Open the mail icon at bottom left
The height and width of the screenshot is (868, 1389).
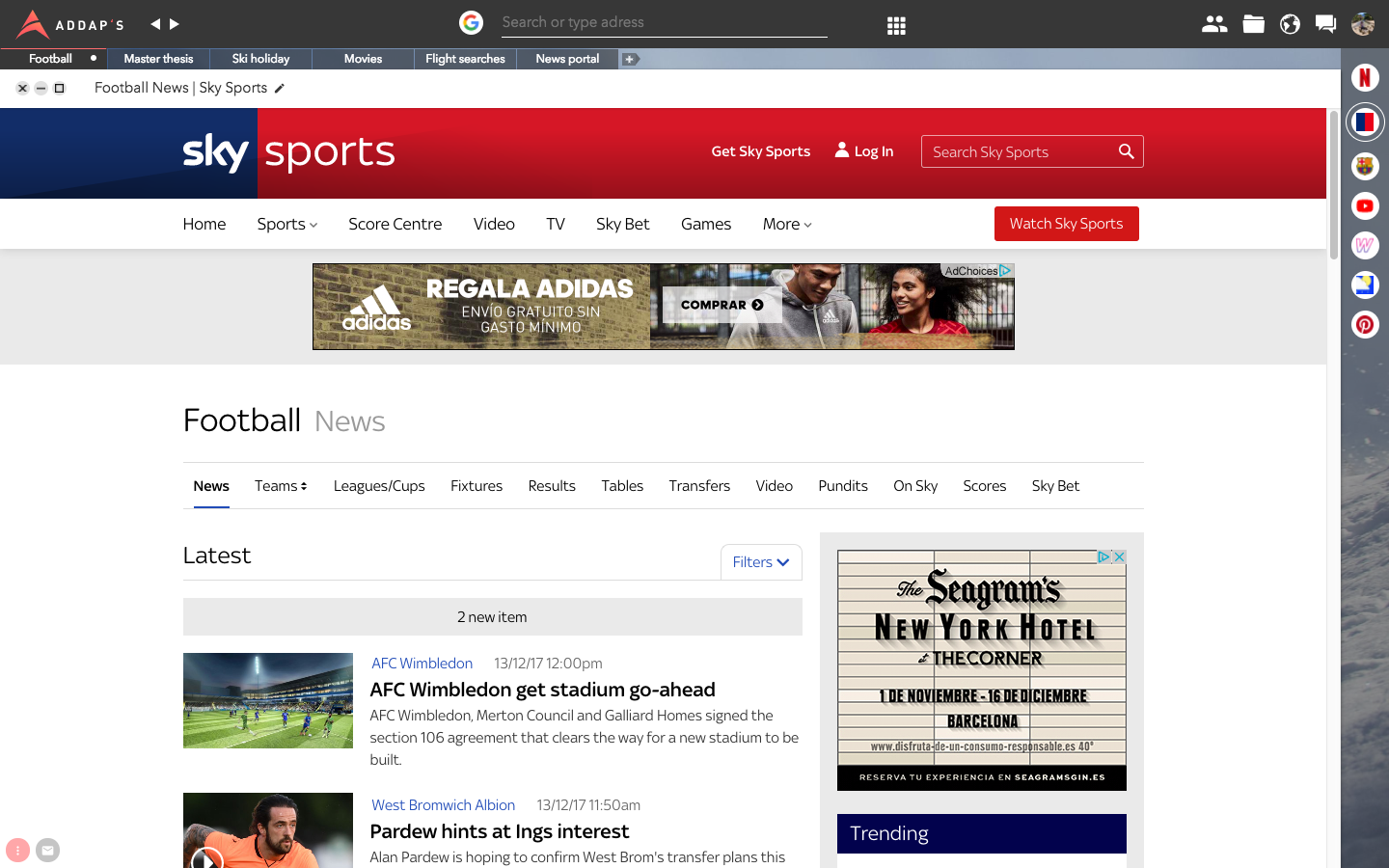tap(47, 851)
